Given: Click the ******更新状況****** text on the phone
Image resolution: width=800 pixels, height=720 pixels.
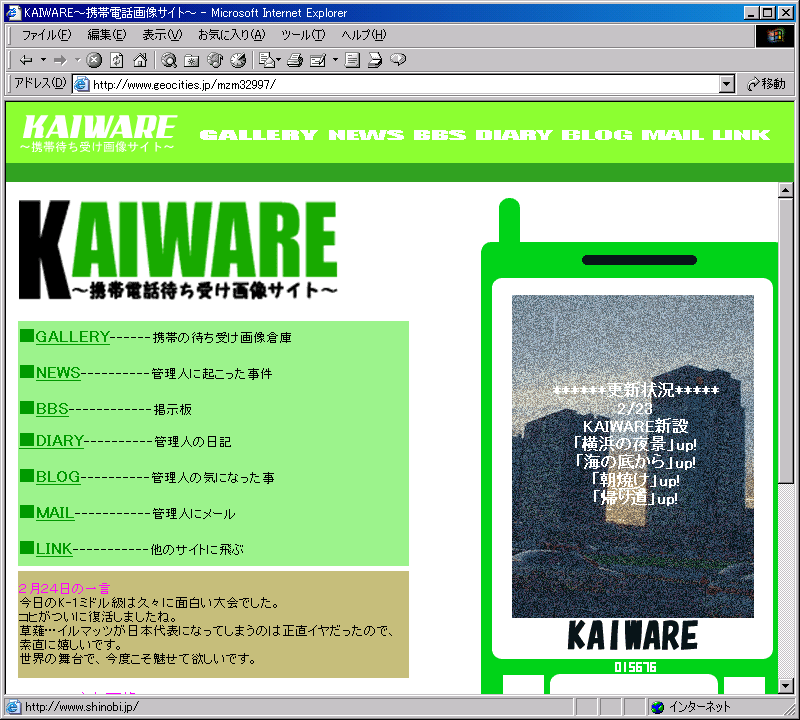Looking at the screenshot, I should 636,390.
